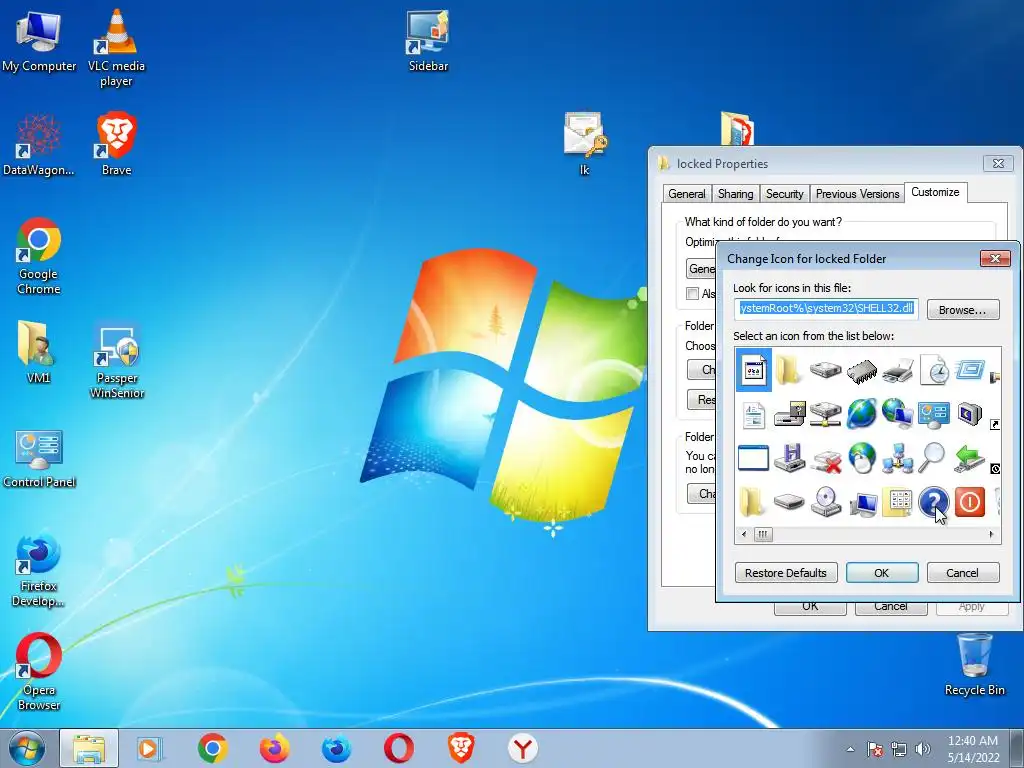Select the Passper WinSenior shortcut
Viewport: 1024px width, 768px height.
click(x=117, y=360)
